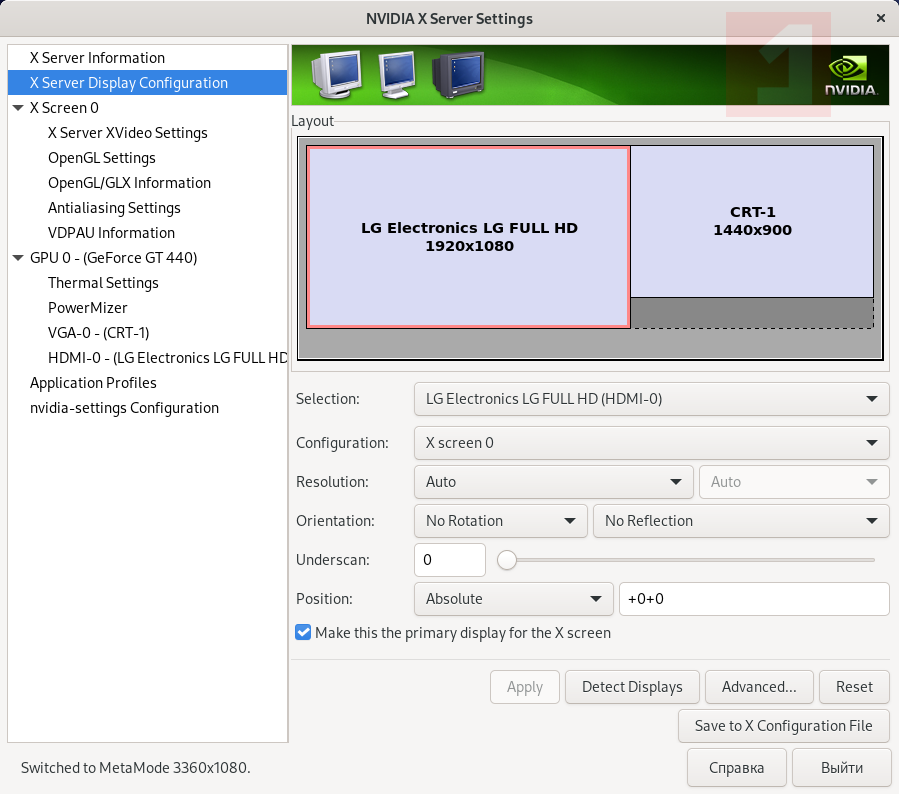
Task: Click the status text 'Switched to MetaMode 3360x1080.'
Action: point(136,768)
